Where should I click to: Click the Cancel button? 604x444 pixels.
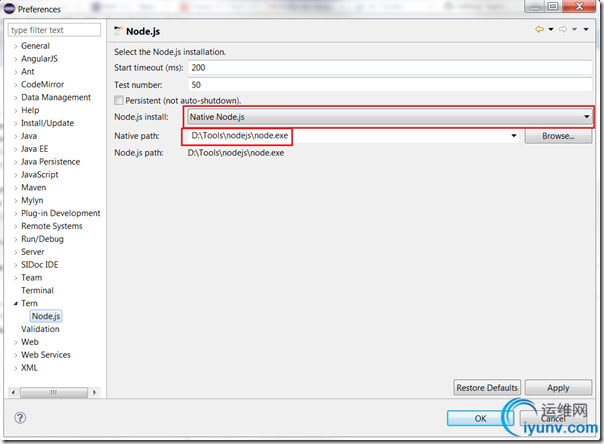[553, 418]
